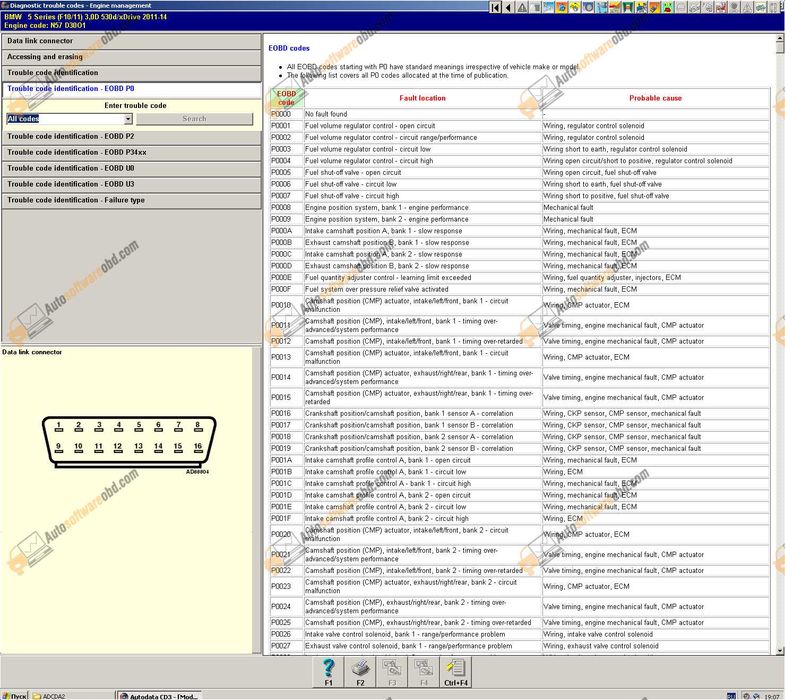The height and width of the screenshot is (700, 785).
Task: Click 'Fuel shut-off valve - open circuit'
Action: point(353,172)
